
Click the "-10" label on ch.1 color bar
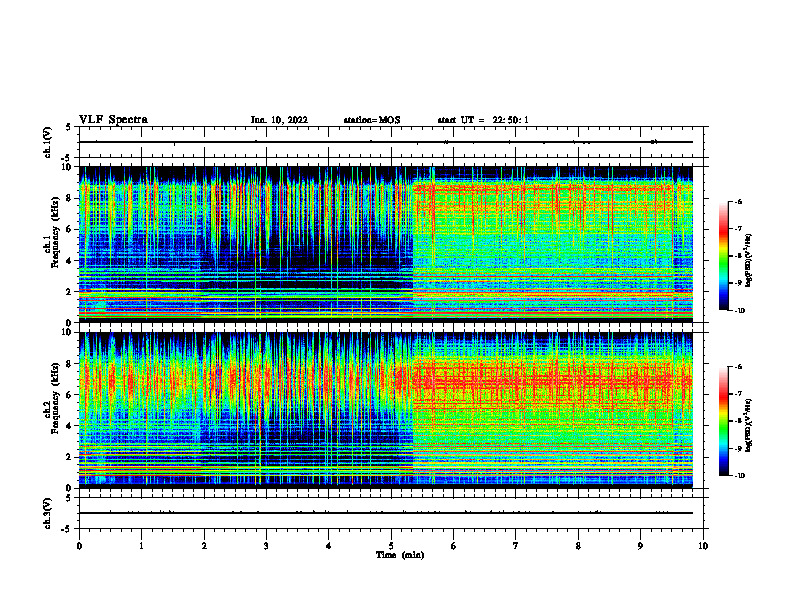point(740,311)
